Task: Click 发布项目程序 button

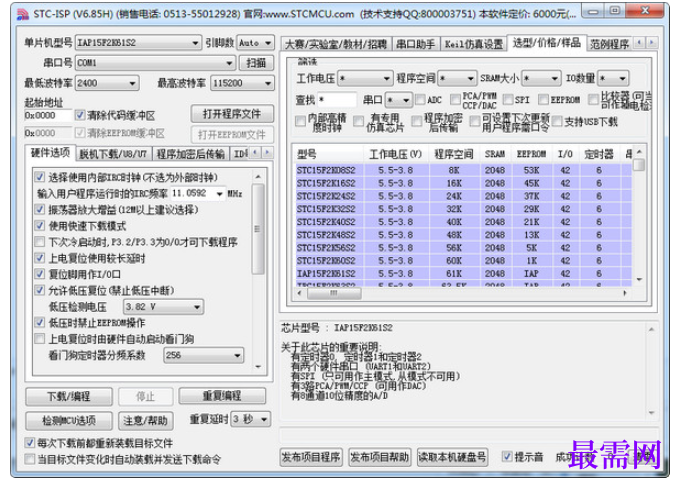Action: coord(311,457)
